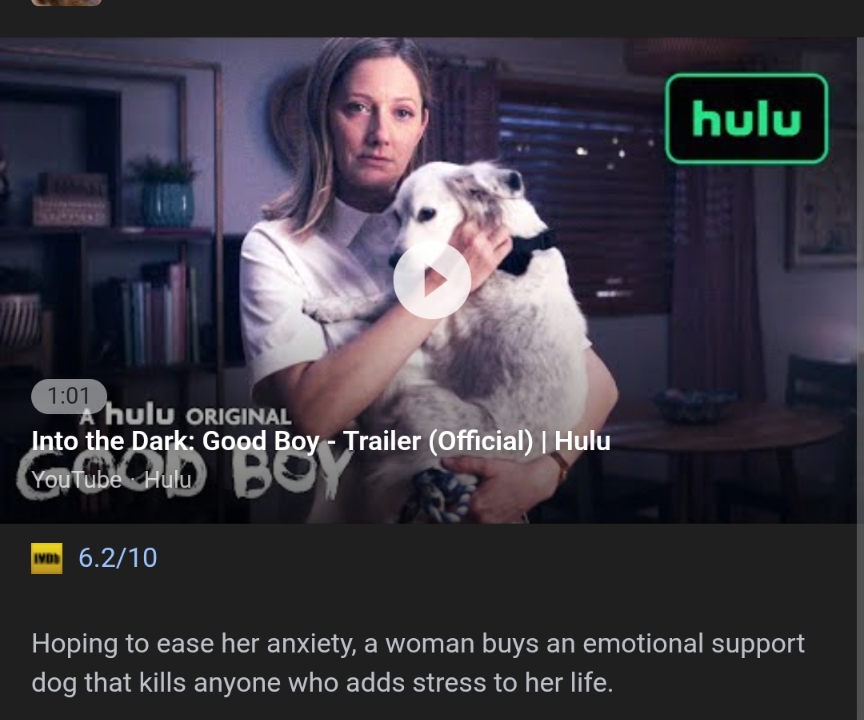The width and height of the screenshot is (864, 720).
Task: Click the 1:01 video duration badge
Action: pos(69,396)
